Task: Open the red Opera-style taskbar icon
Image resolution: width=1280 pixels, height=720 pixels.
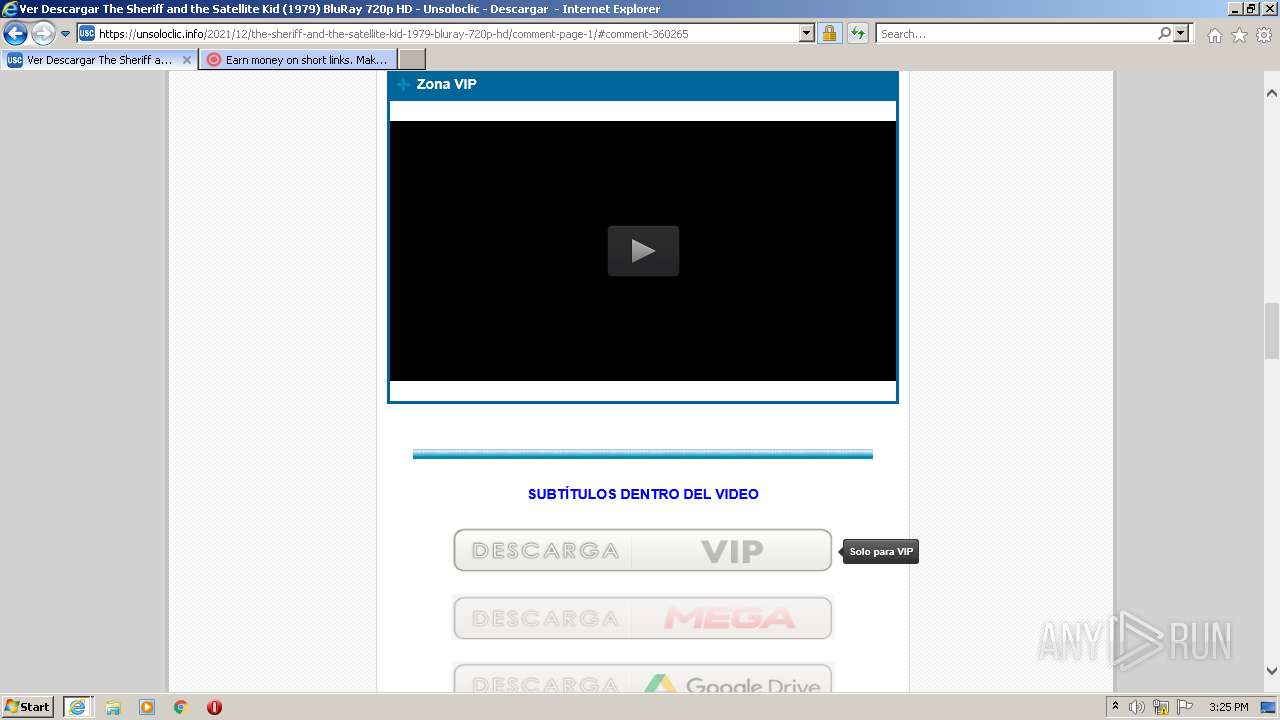Action: click(214, 707)
